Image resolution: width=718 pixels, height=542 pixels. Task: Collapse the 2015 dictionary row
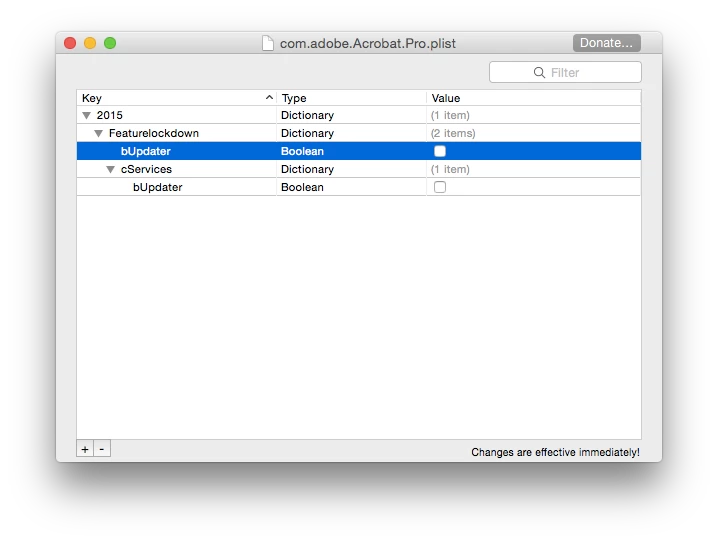[x=87, y=115]
